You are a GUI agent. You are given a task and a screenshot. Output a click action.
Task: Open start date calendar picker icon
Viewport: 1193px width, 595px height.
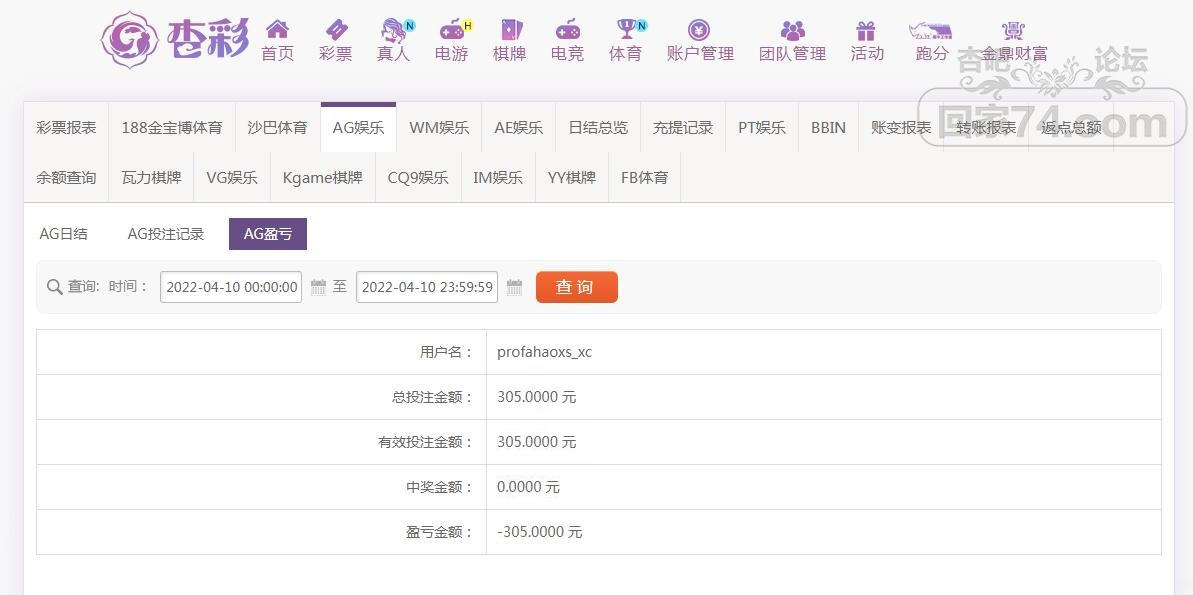coord(318,287)
